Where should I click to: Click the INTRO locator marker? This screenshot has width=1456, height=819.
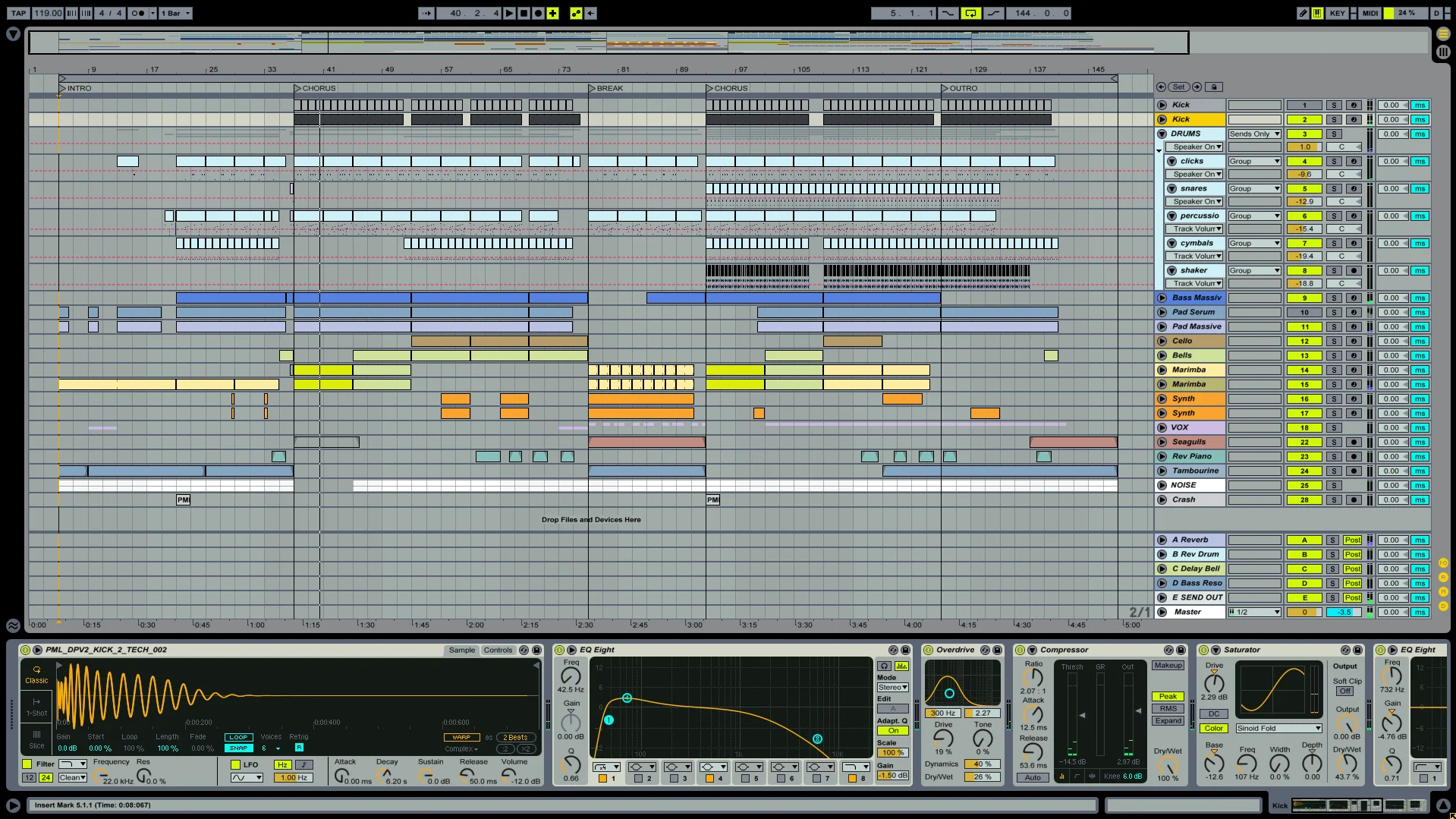[75, 88]
